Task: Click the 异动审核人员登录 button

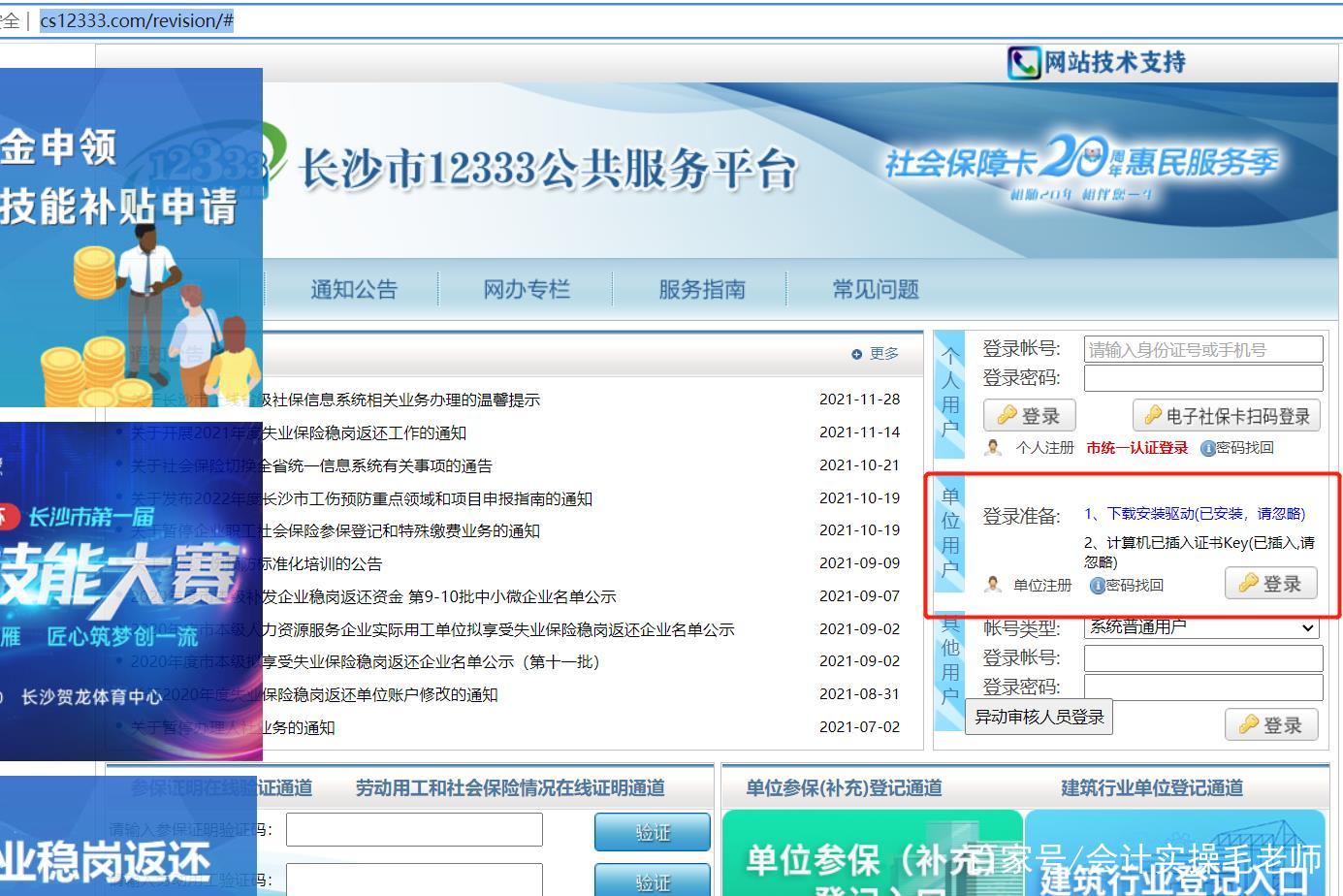Action: pos(1039,718)
